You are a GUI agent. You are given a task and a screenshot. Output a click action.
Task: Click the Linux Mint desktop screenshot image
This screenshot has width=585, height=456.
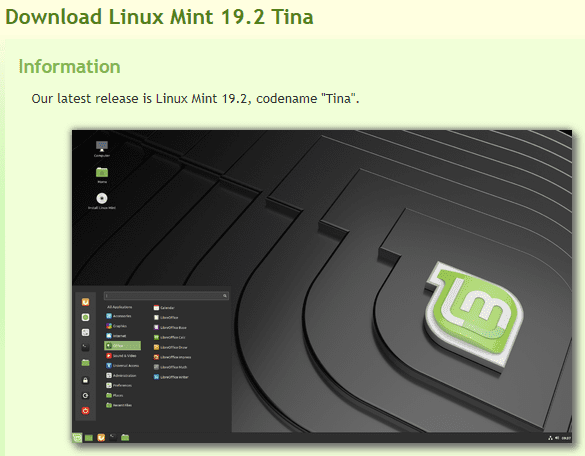tap(322, 286)
